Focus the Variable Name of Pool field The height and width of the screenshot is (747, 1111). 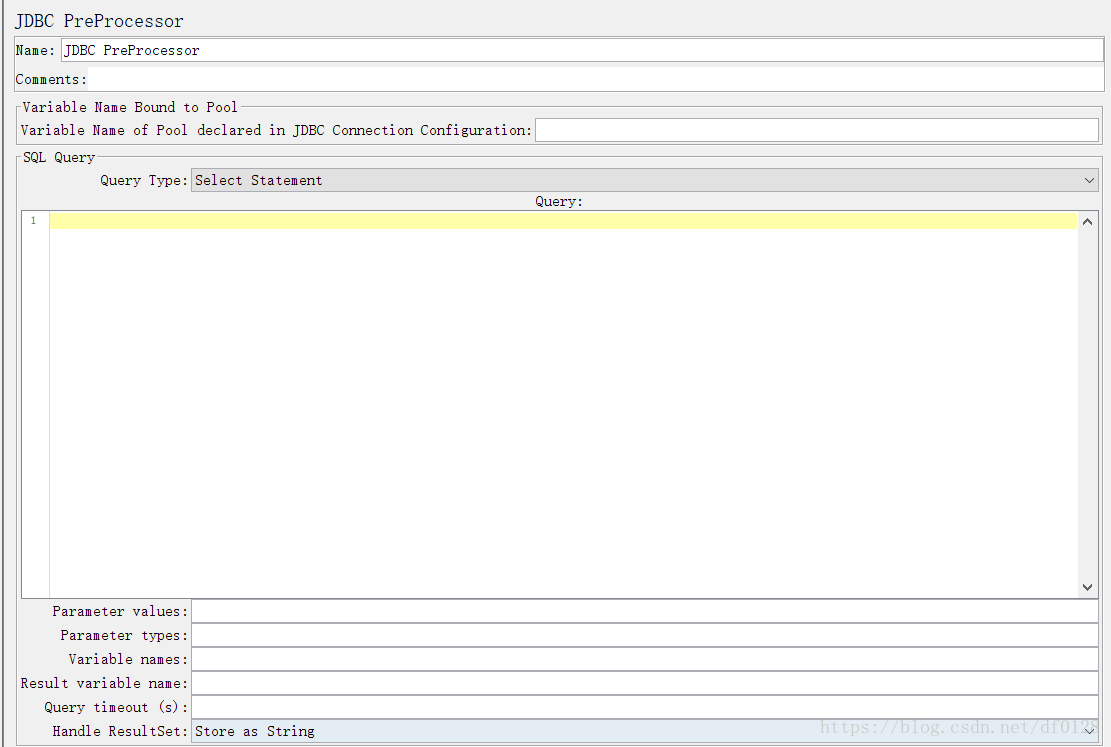tap(816, 130)
